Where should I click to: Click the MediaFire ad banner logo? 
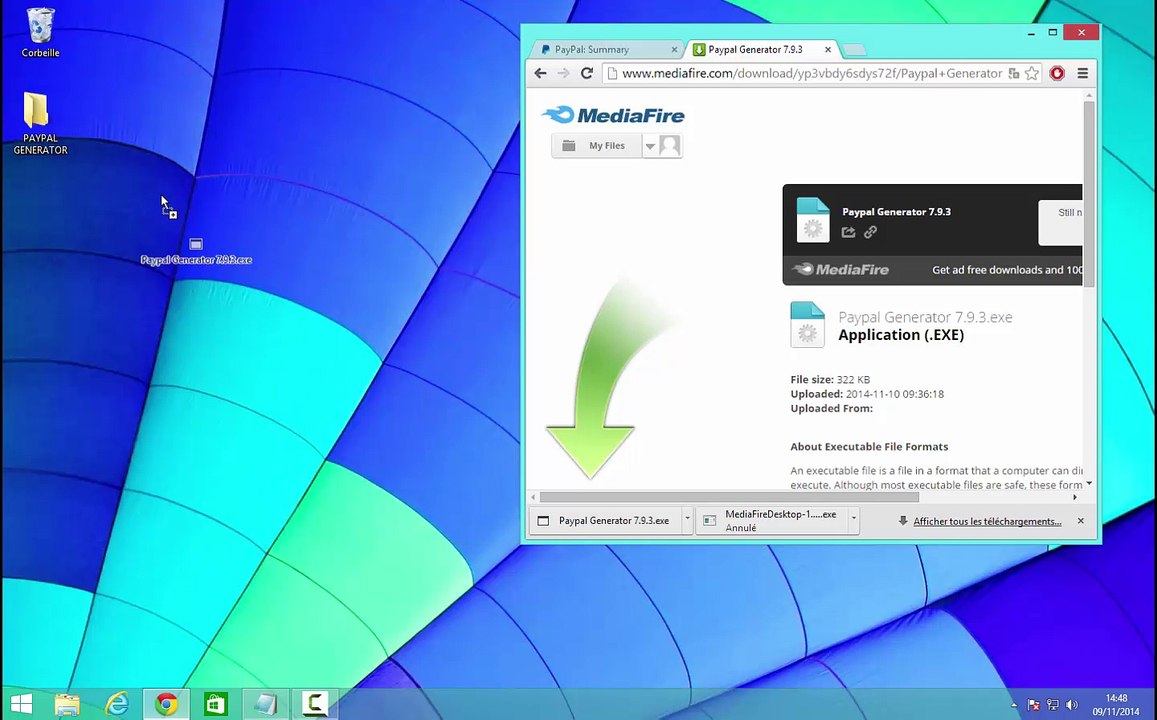click(x=840, y=269)
